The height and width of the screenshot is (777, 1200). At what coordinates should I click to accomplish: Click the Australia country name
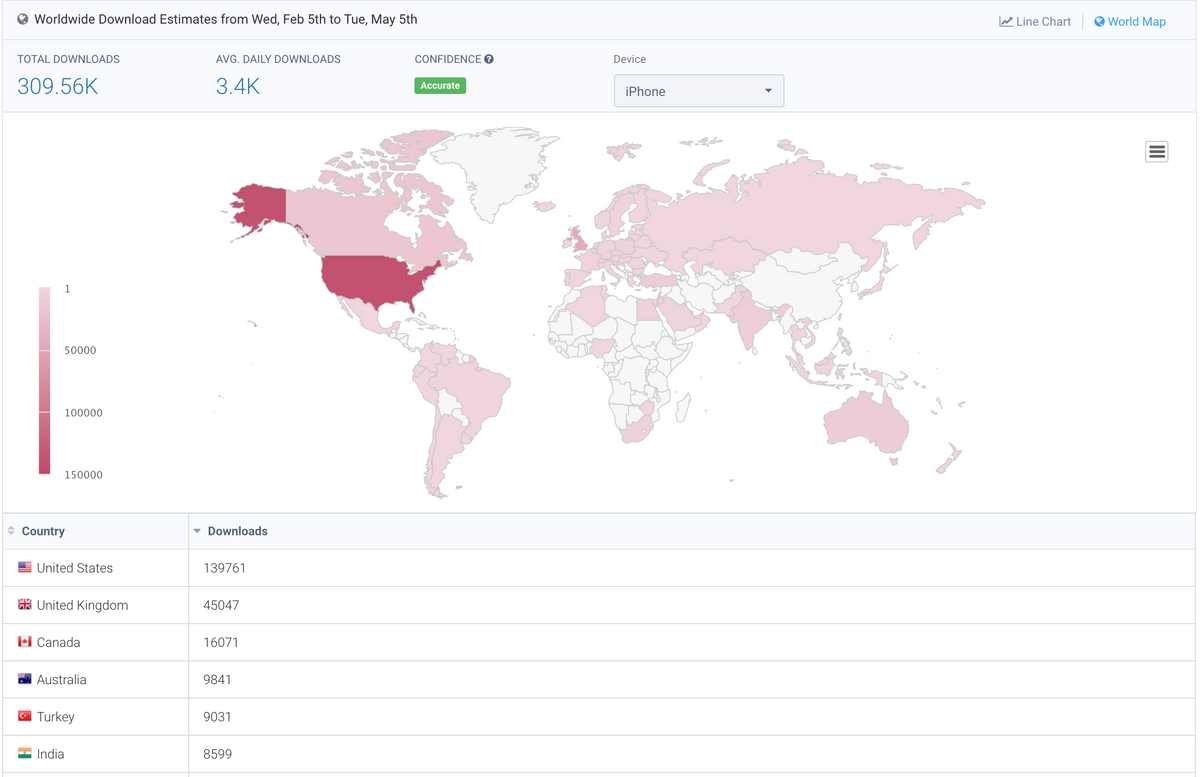62,679
